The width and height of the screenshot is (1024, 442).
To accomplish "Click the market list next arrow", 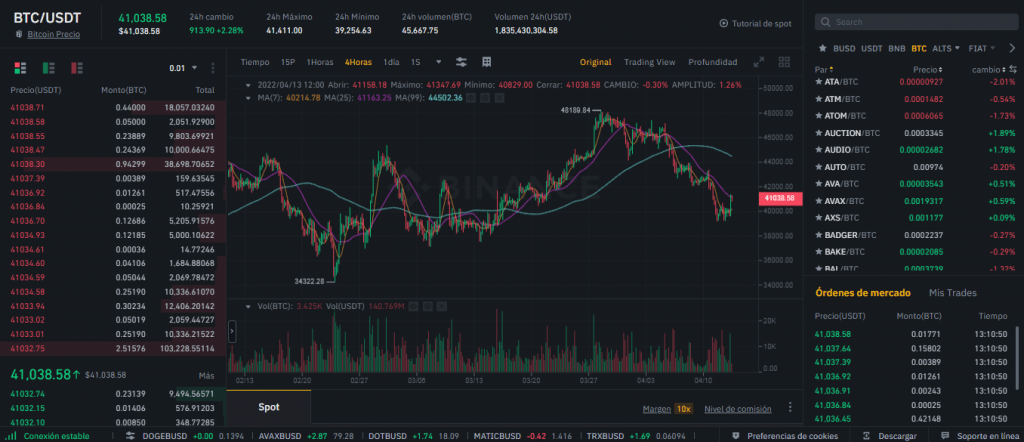I will pyautogui.click(x=1012, y=48).
